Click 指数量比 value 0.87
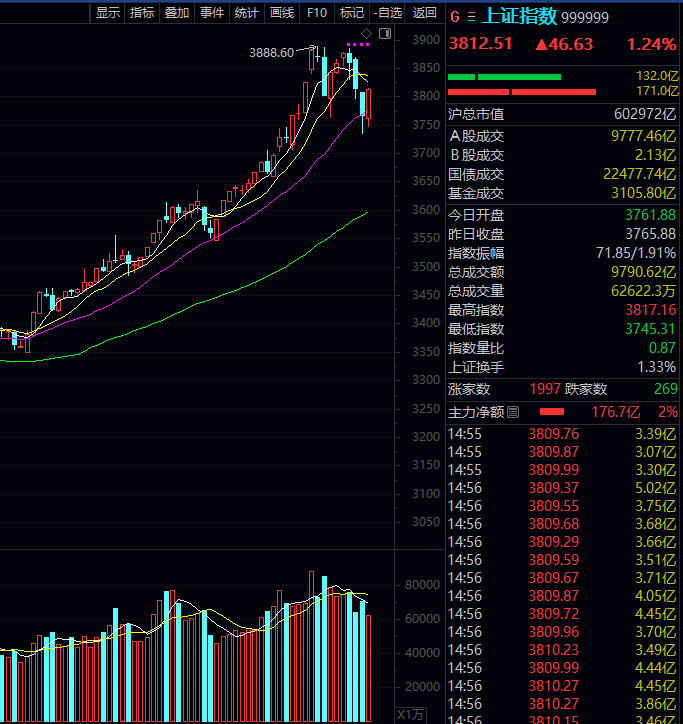Screen dimensions: 683x724 [662, 348]
